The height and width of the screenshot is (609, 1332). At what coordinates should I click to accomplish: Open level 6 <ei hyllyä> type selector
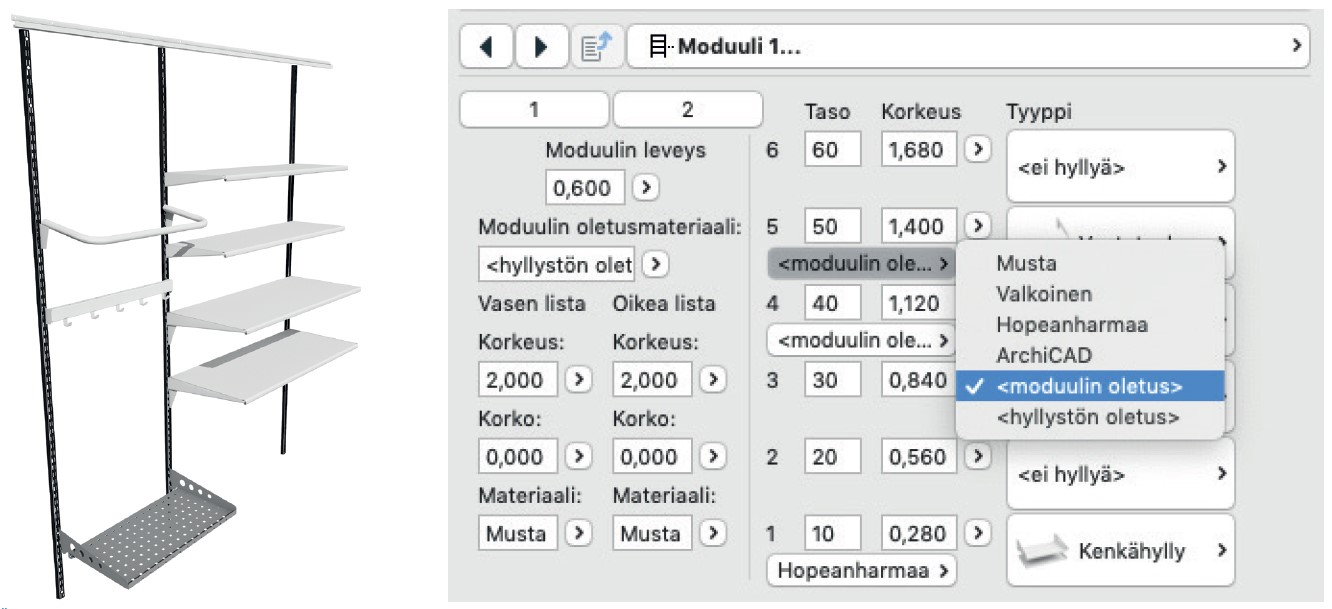point(1120,167)
